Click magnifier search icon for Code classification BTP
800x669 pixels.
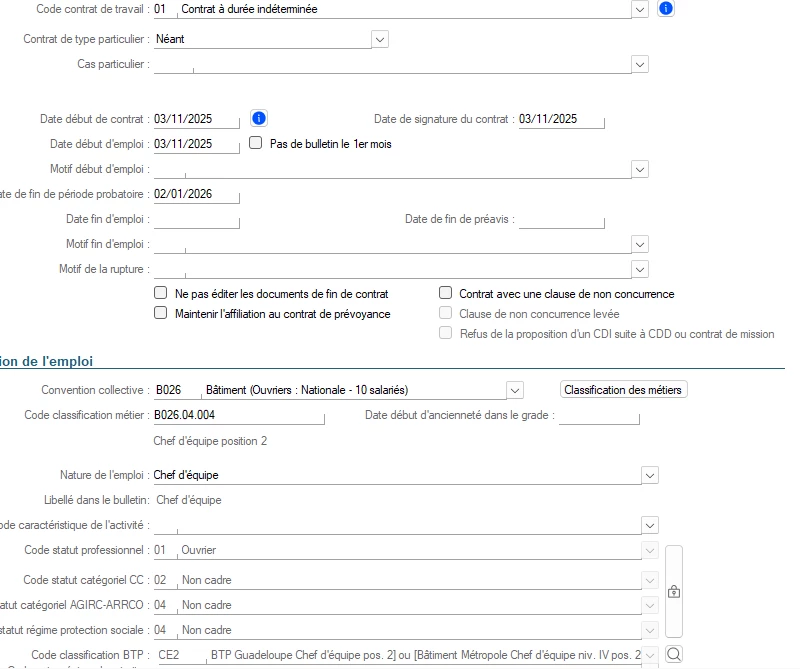point(674,654)
